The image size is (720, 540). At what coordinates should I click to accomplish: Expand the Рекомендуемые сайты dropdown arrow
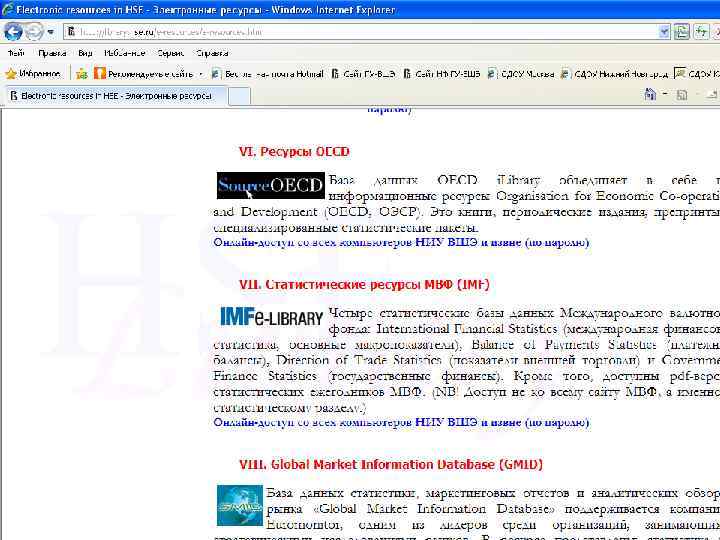tap(201, 73)
